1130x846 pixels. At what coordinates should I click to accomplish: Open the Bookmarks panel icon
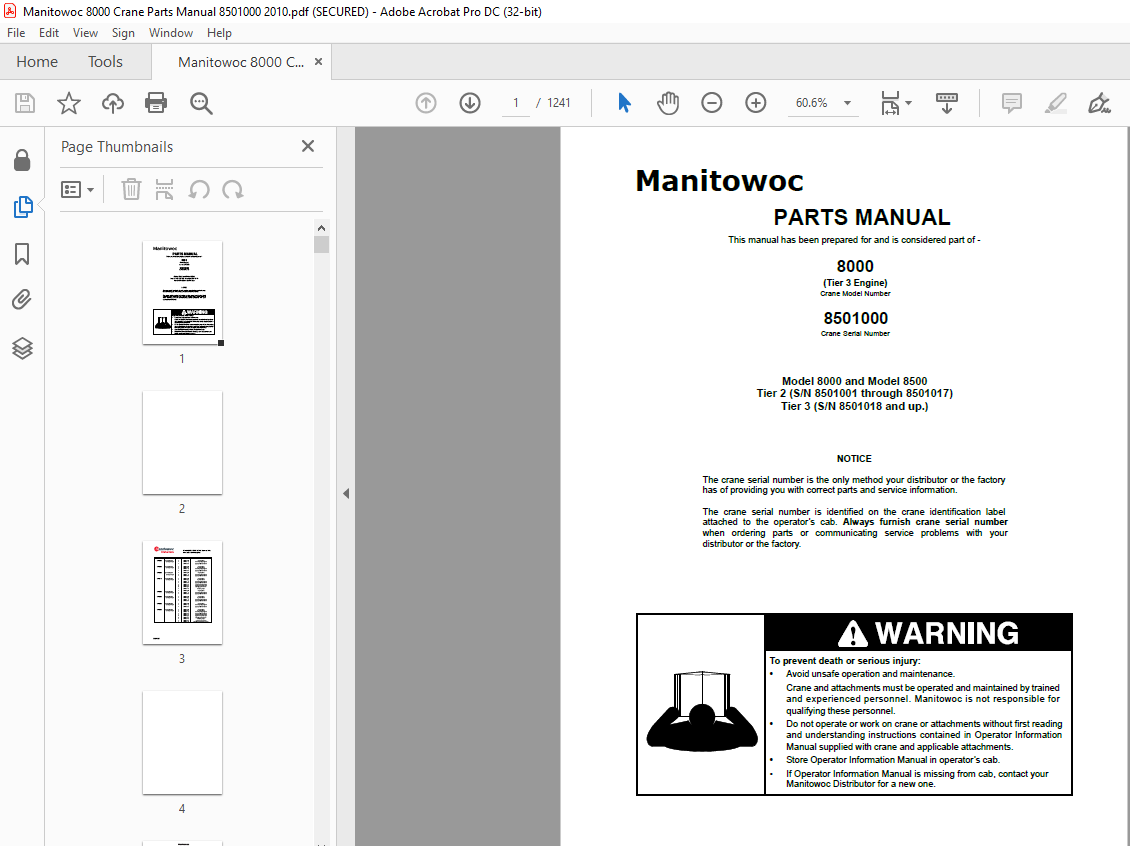(22, 254)
